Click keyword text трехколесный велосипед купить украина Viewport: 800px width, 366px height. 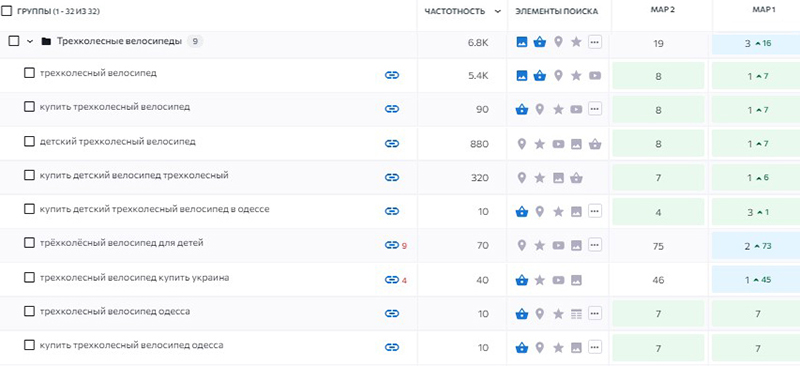click(134, 278)
